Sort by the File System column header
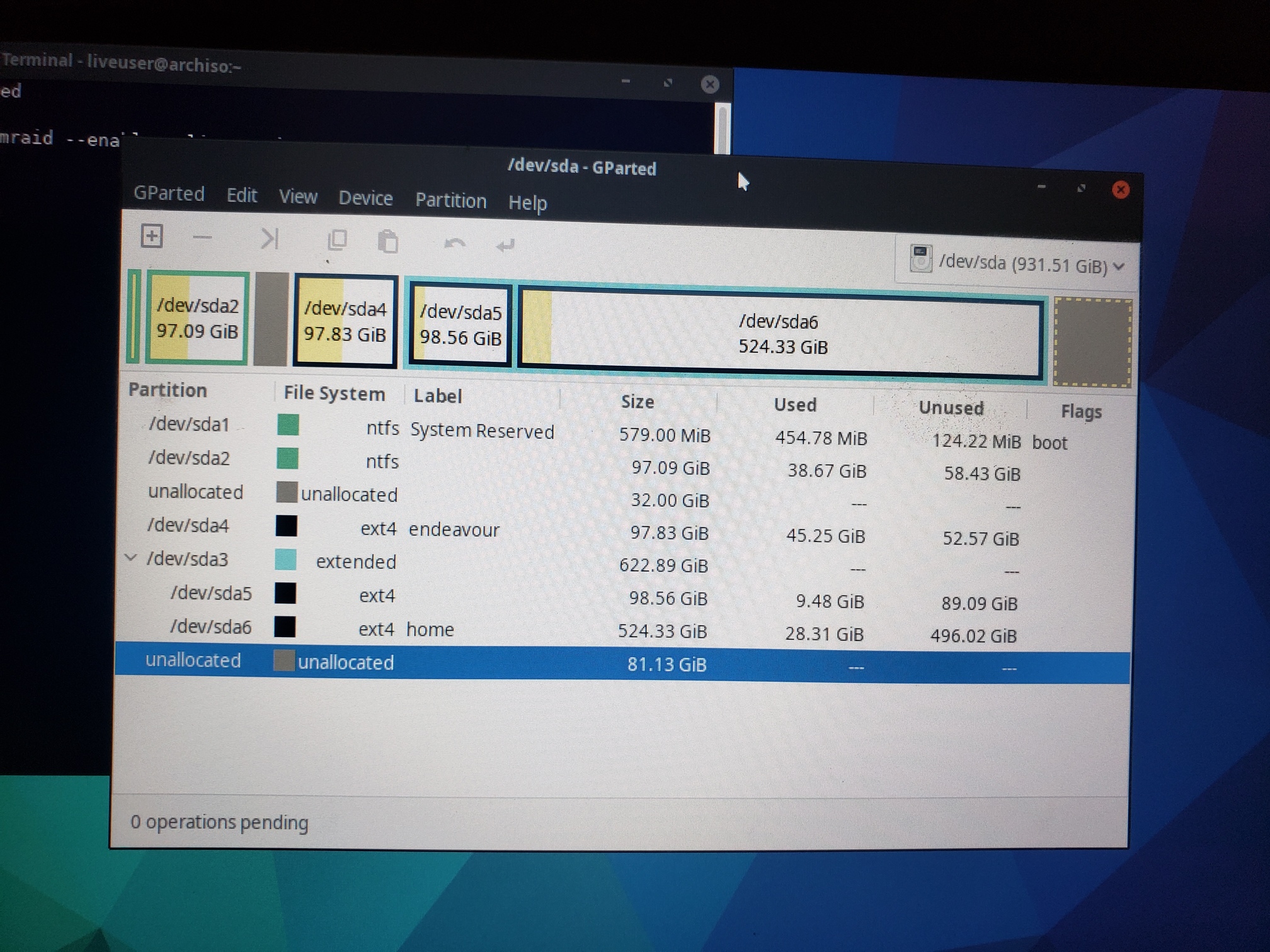 334,394
